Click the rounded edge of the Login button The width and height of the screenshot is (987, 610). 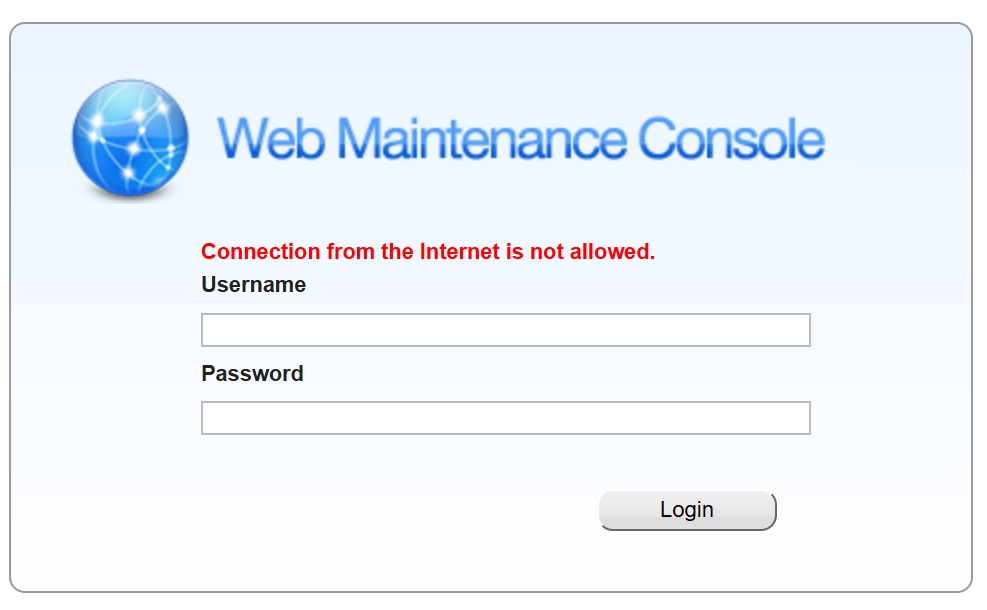(x=770, y=509)
